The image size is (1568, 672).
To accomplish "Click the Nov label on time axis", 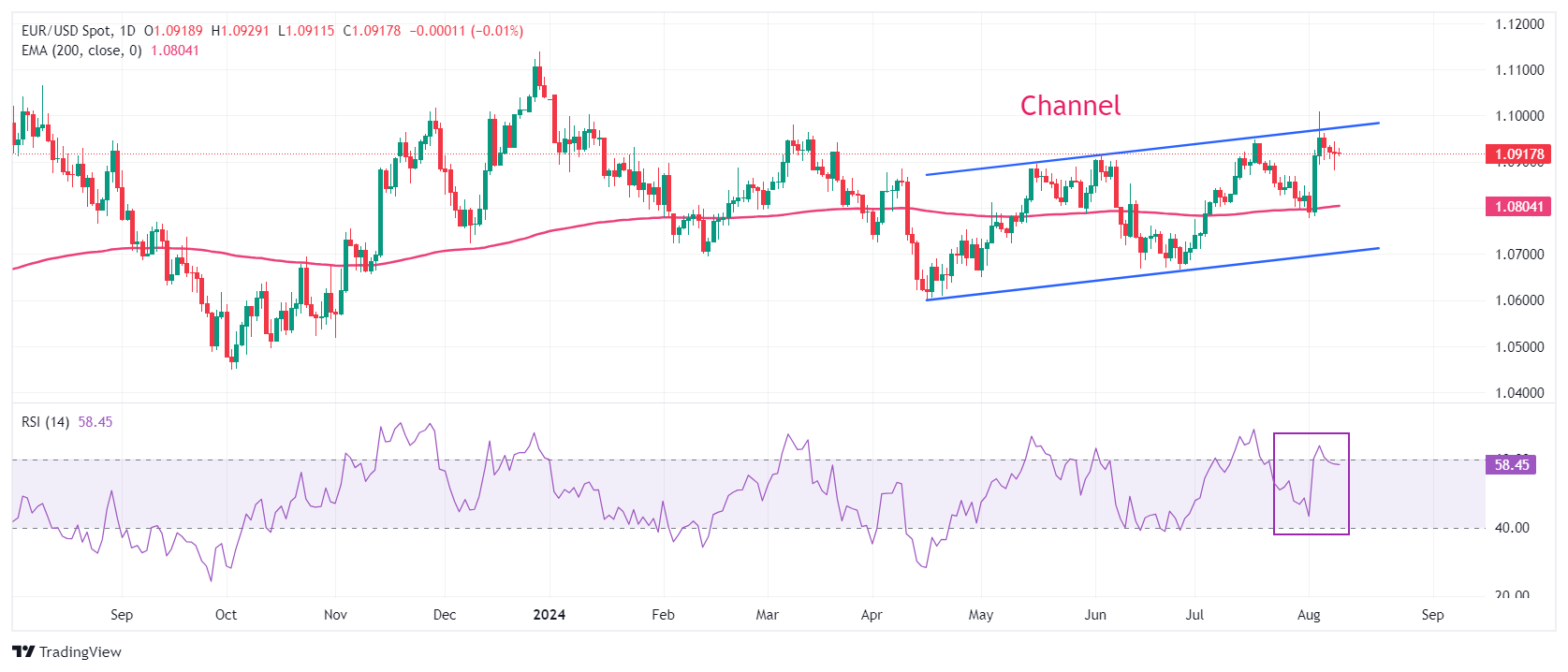I will (335, 615).
